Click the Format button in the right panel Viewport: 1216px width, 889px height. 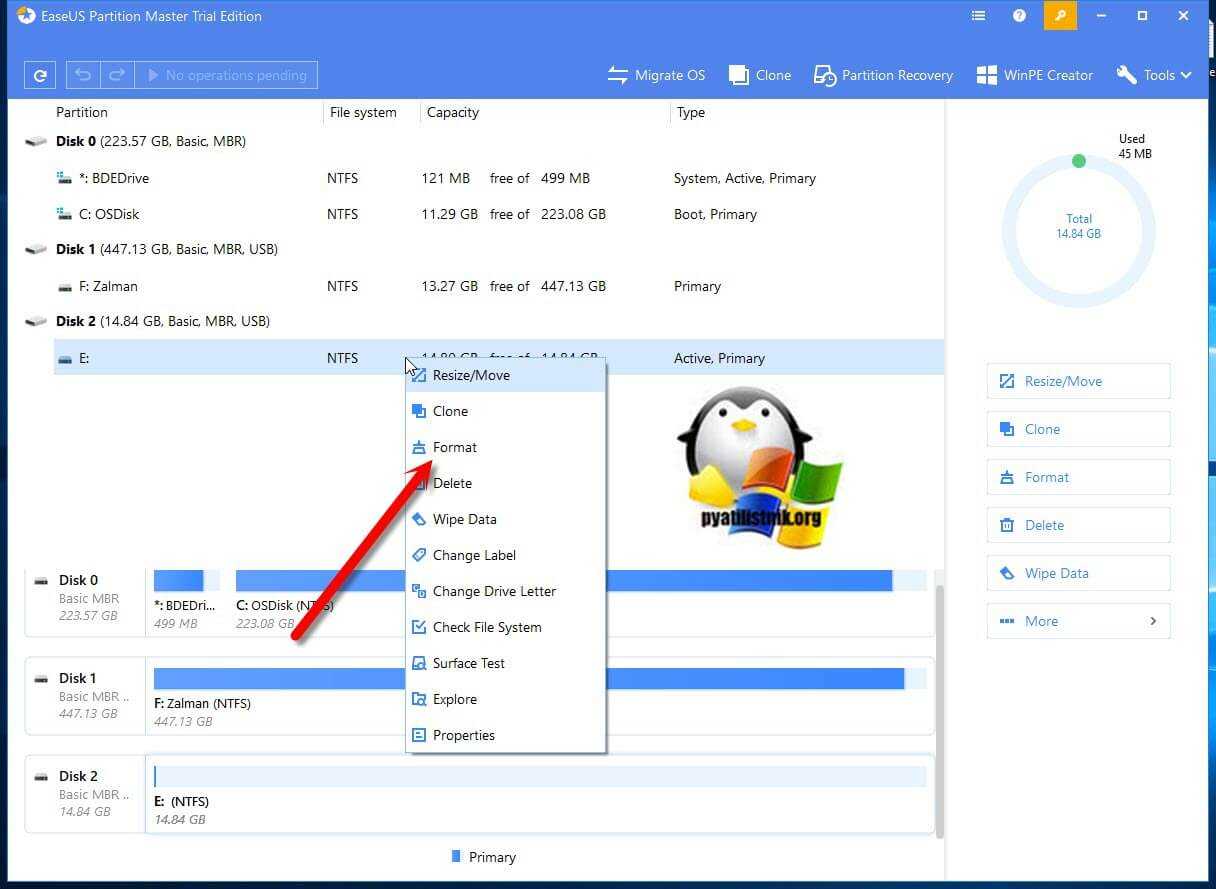pos(1078,477)
